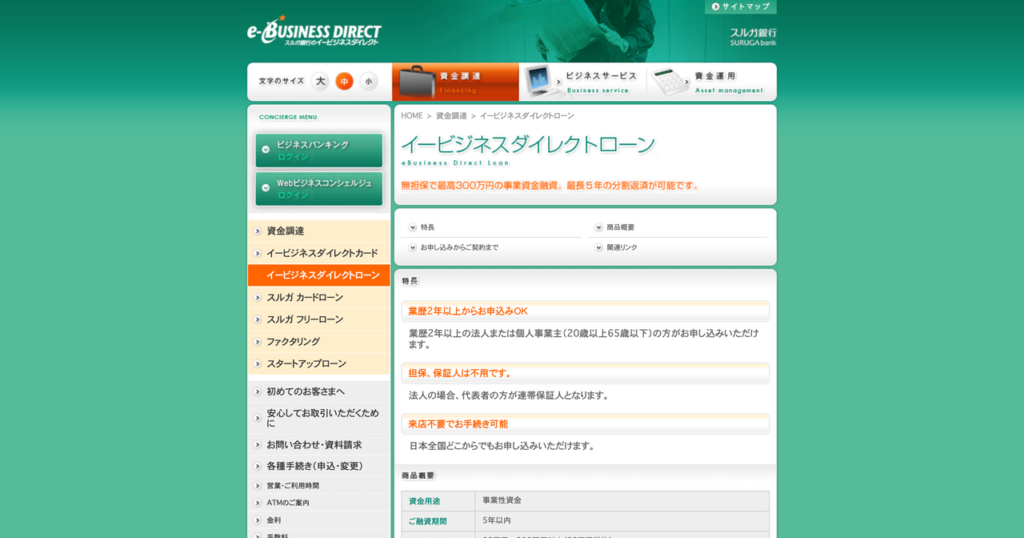The height and width of the screenshot is (538, 1024).
Task: Log in to ビジネスバンキング
Action: pyautogui.click(x=319, y=150)
